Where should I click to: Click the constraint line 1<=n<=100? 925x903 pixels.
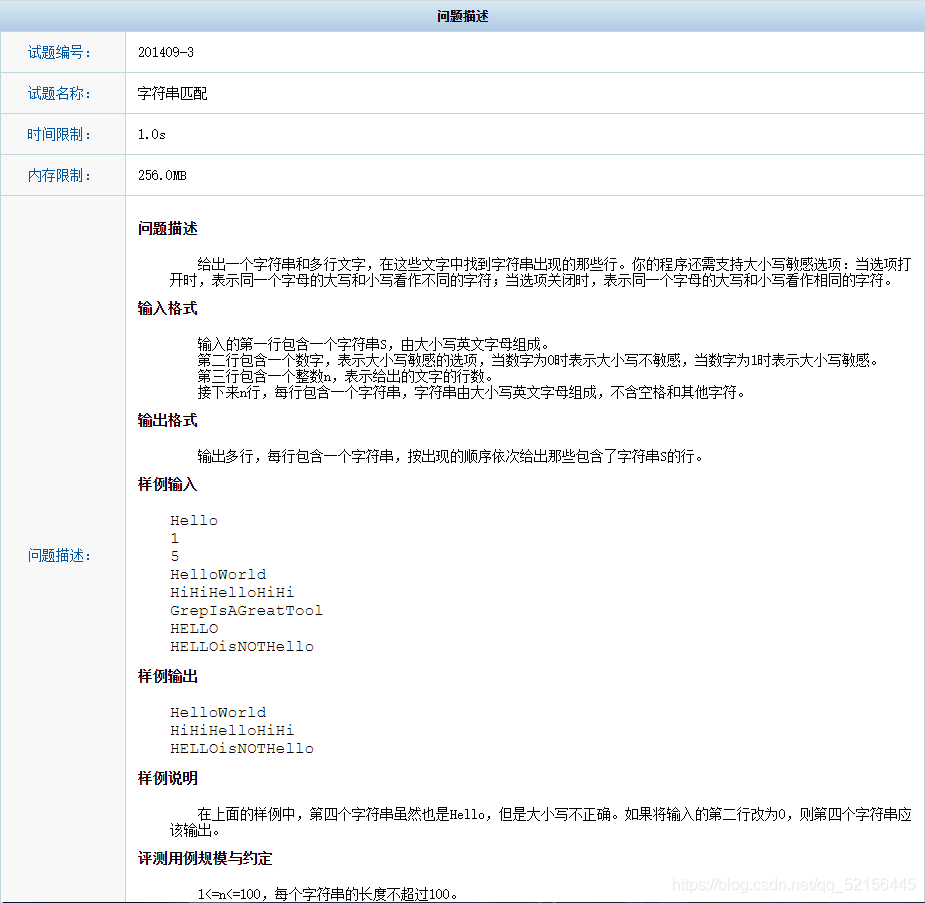(x=328, y=894)
